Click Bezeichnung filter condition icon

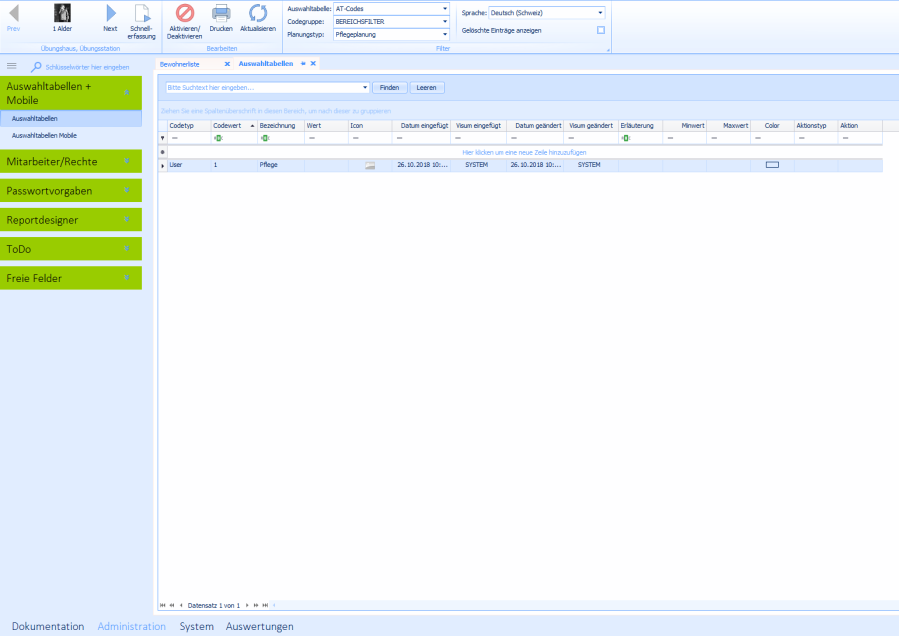[265, 138]
